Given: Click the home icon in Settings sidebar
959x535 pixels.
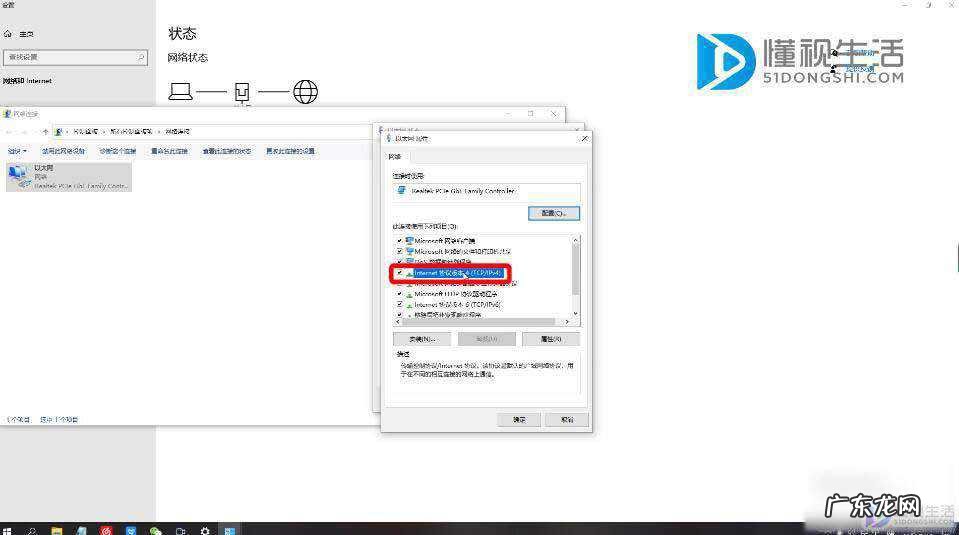Looking at the screenshot, I should click(8, 34).
